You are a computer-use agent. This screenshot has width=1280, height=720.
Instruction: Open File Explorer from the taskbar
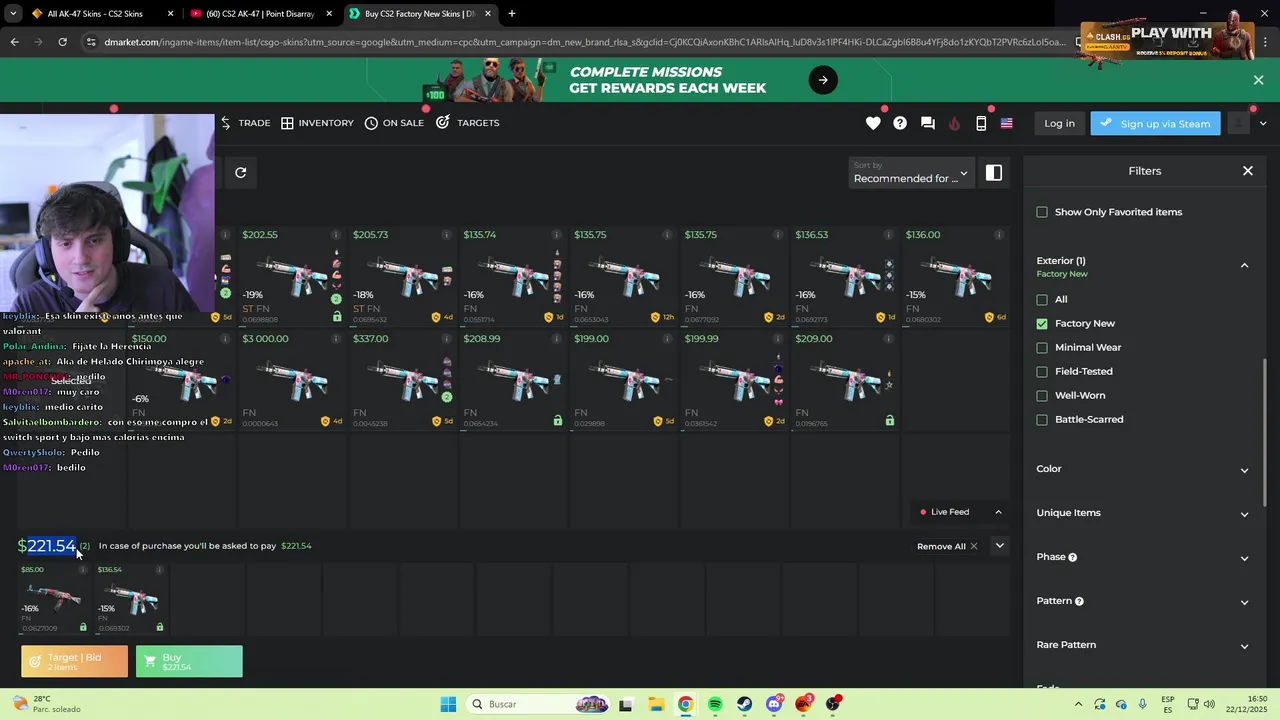(x=655, y=704)
